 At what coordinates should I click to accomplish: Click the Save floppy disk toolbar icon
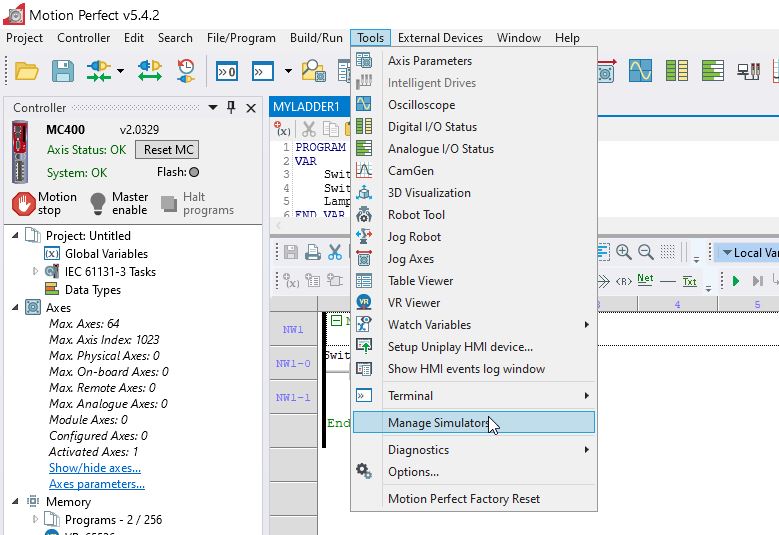[63, 71]
